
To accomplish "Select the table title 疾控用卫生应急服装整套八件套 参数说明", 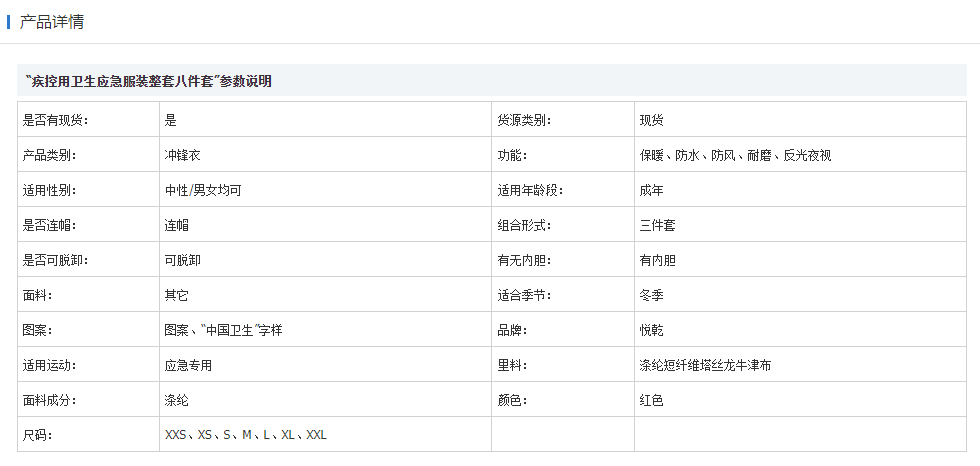I will pyautogui.click(x=148, y=81).
